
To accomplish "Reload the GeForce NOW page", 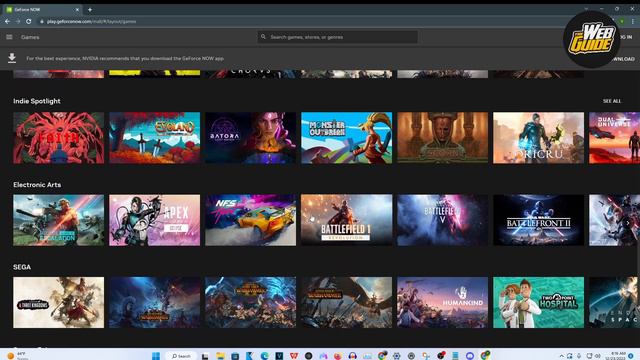I will point(29,21).
